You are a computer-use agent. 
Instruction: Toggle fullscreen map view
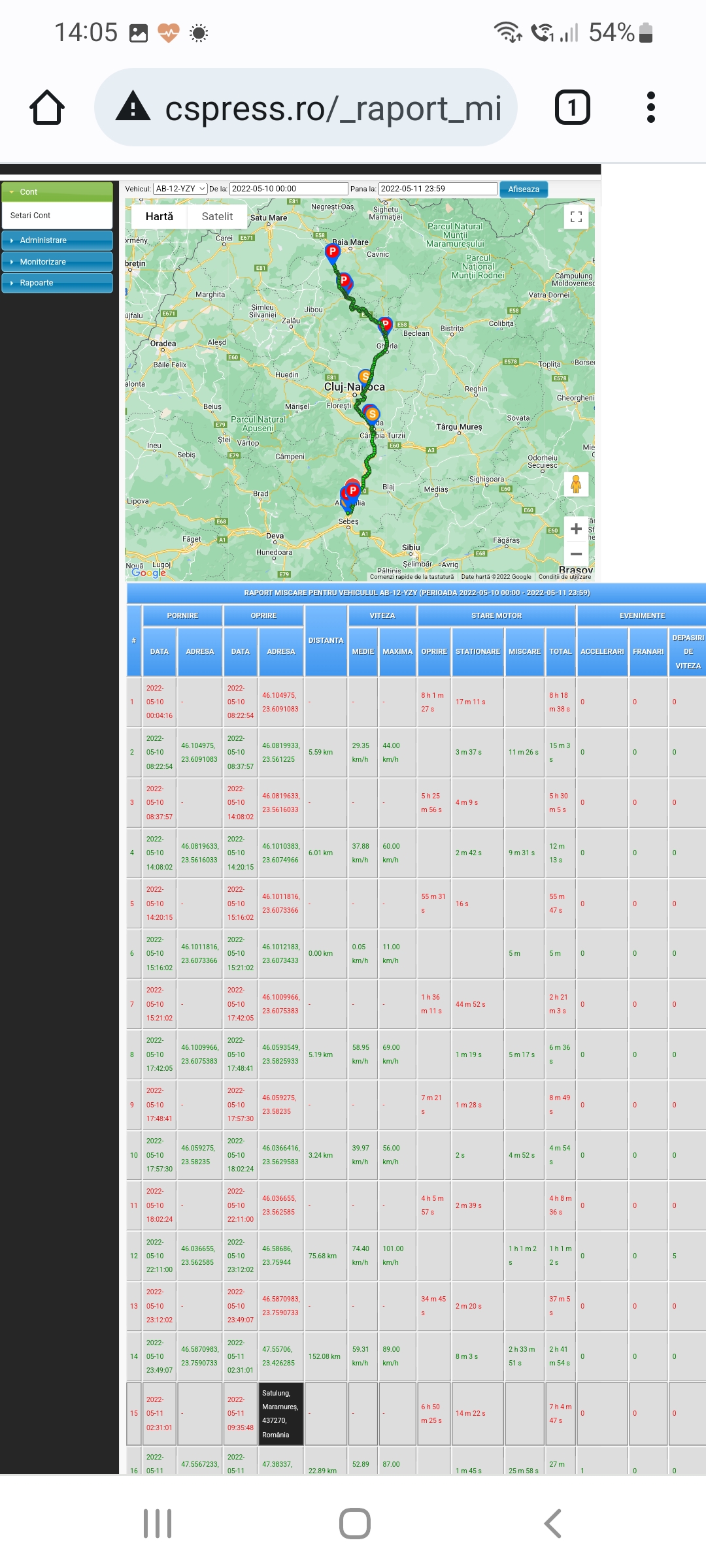point(576,217)
